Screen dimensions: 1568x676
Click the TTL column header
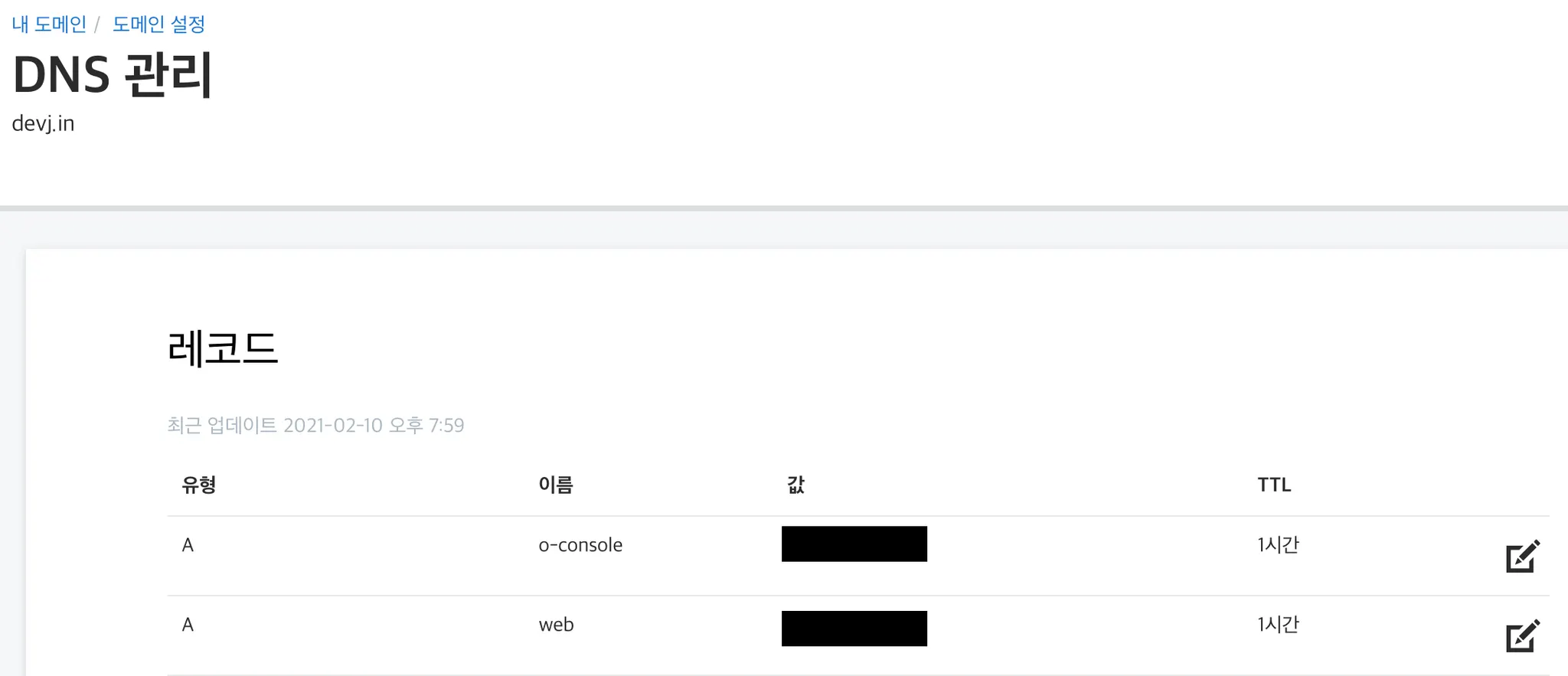tap(1274, 485)
